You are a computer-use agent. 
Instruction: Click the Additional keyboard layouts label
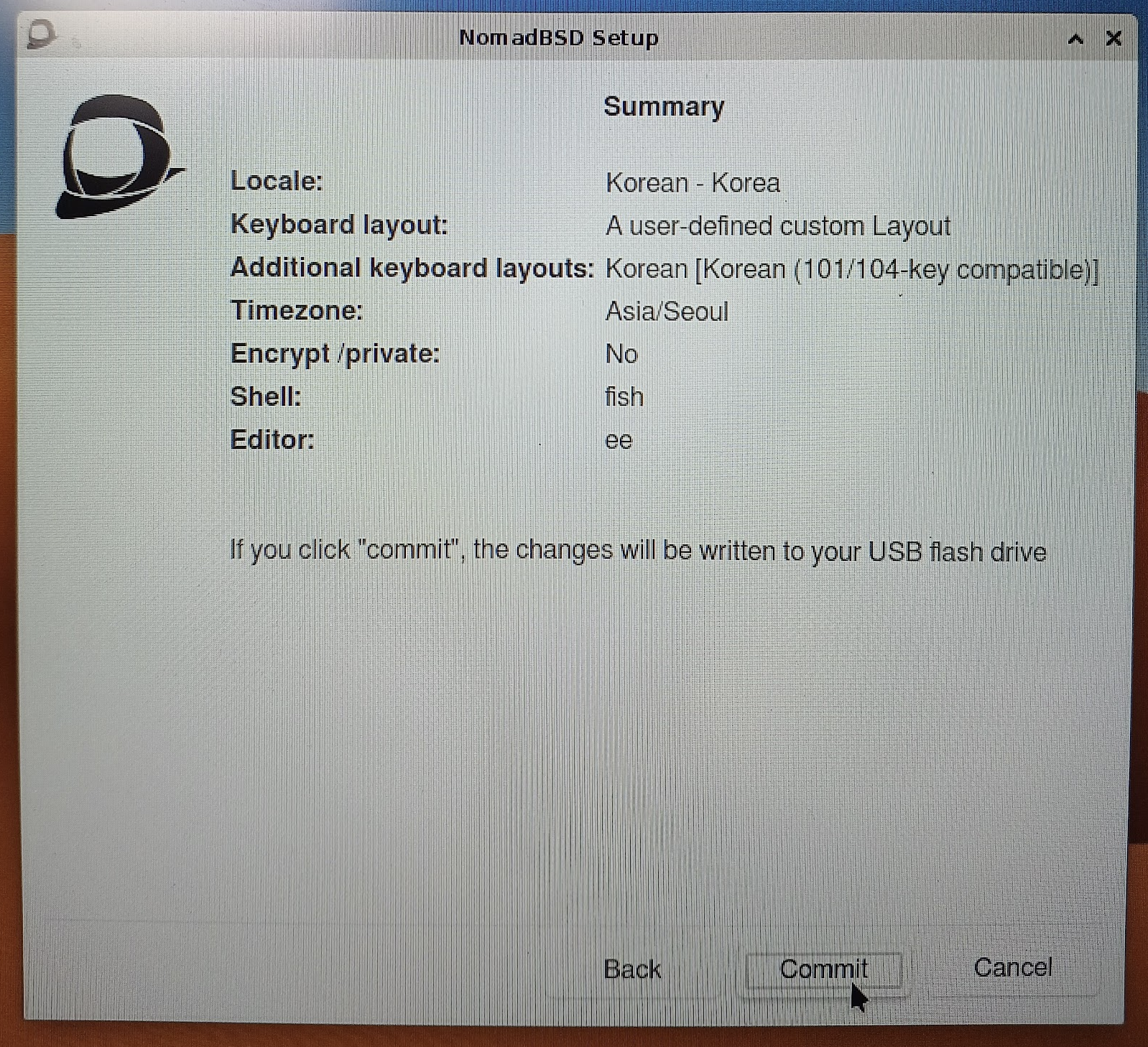point(412,268)
